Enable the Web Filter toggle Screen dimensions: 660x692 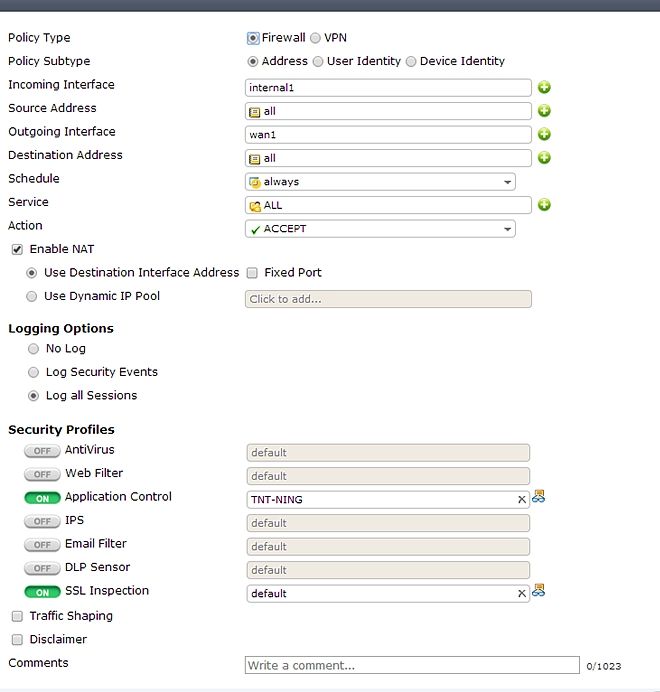coord(42,474)
